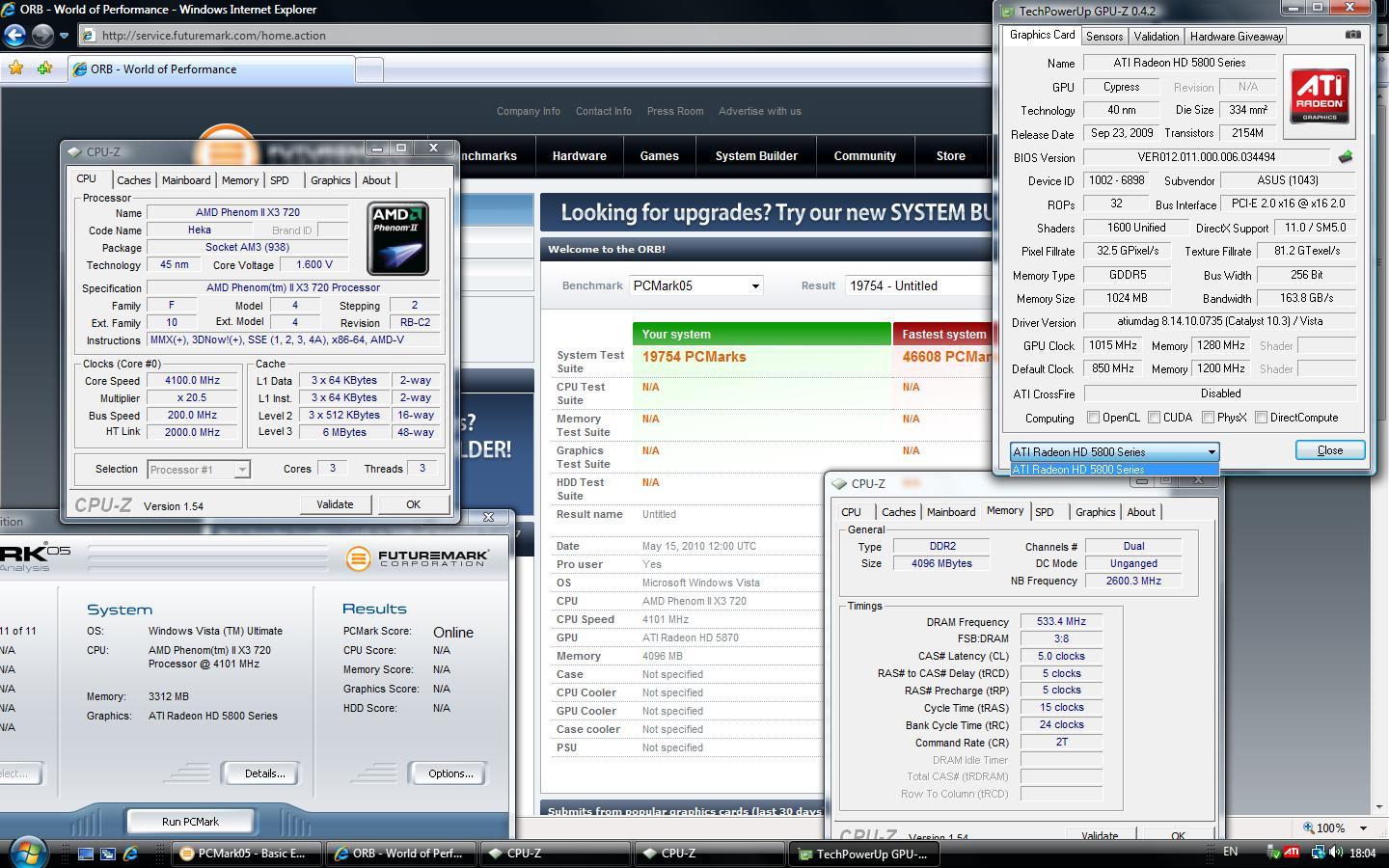This screenshot has height=868, width=1389.
Task: Click the PCMark05 Options... button
Action: [449, 773]
